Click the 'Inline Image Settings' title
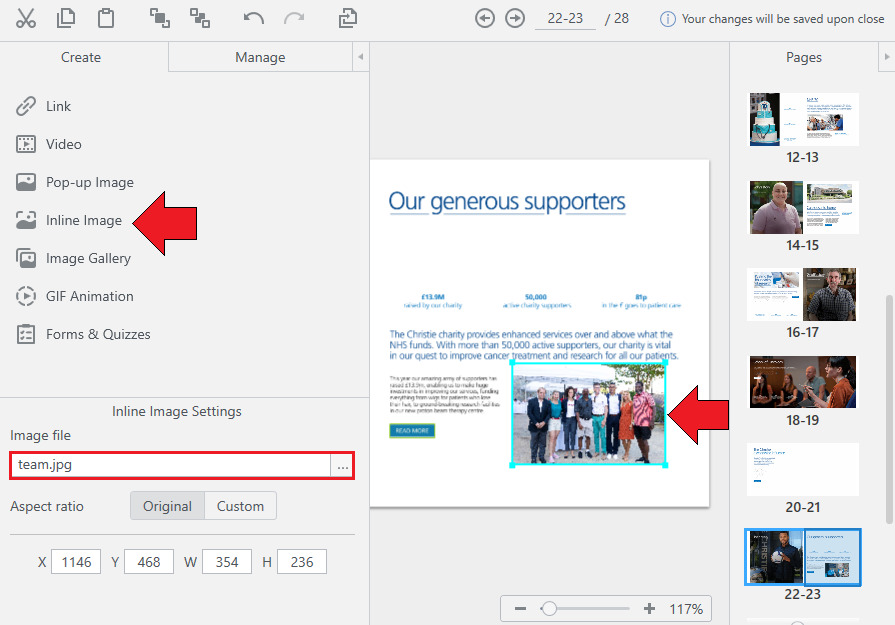This screenshot has height=625, width=895. (177, 411)
